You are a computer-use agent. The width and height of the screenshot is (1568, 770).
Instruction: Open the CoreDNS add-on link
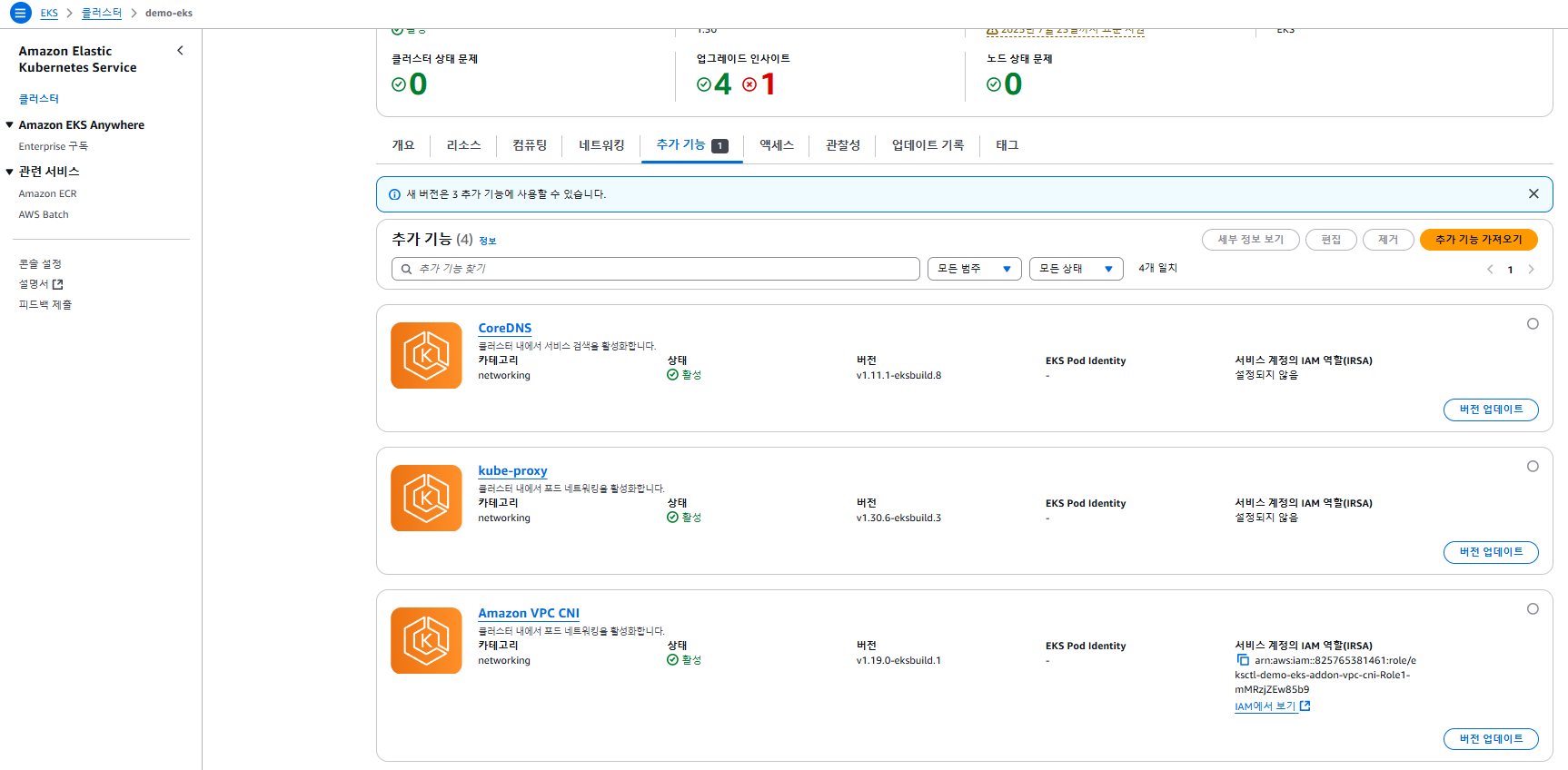pyautogui.click(x=505, y=328)
